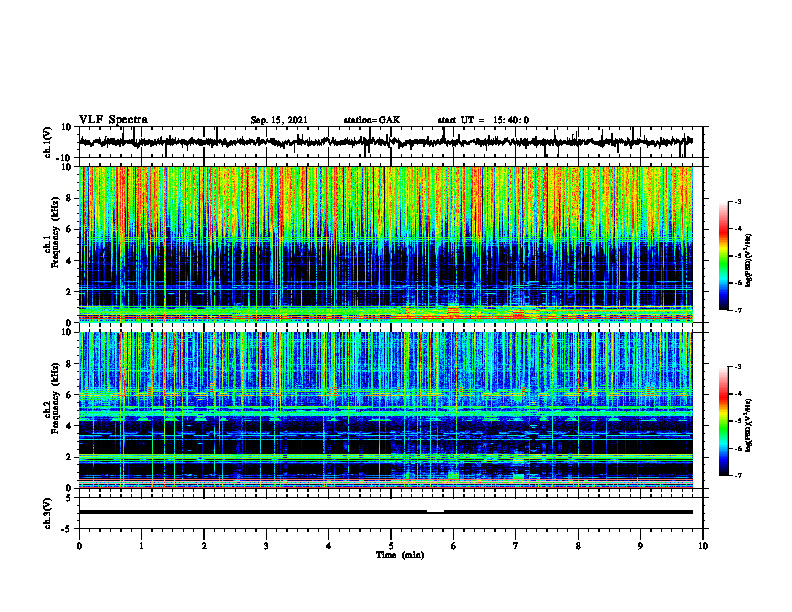The height and width of the screenshot is (612, 792).
Task: Click the ch.1 spectrogram color scale bar
Action: point(724,255)
